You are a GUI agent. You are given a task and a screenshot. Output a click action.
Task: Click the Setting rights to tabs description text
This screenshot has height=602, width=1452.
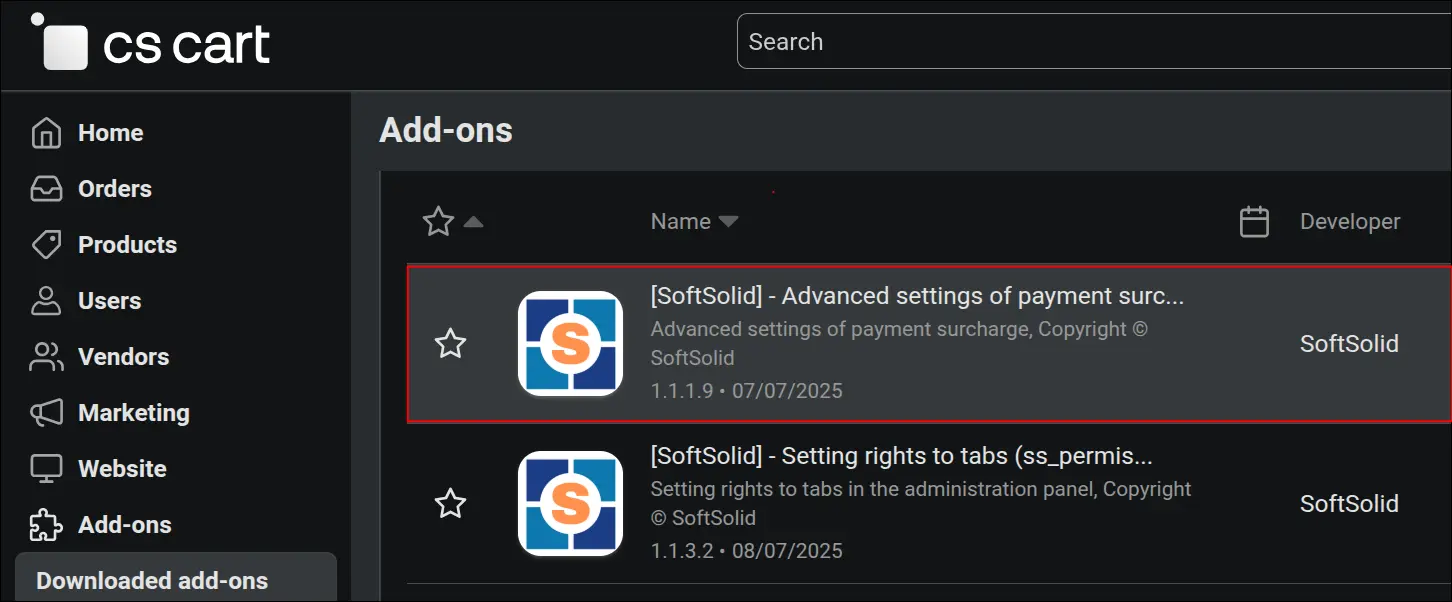(x=921, y=503)
